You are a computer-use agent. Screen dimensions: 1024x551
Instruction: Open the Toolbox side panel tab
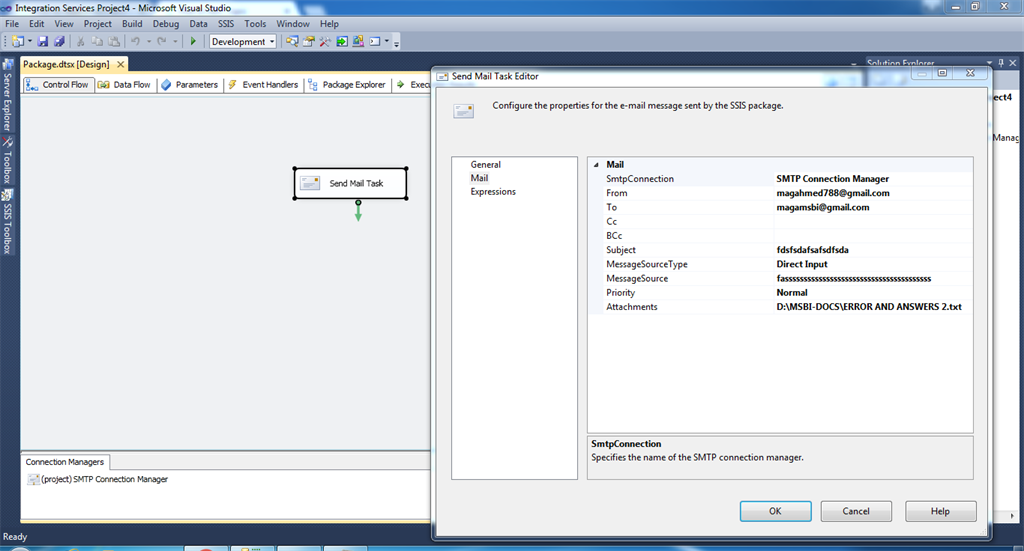coord(7,161)
